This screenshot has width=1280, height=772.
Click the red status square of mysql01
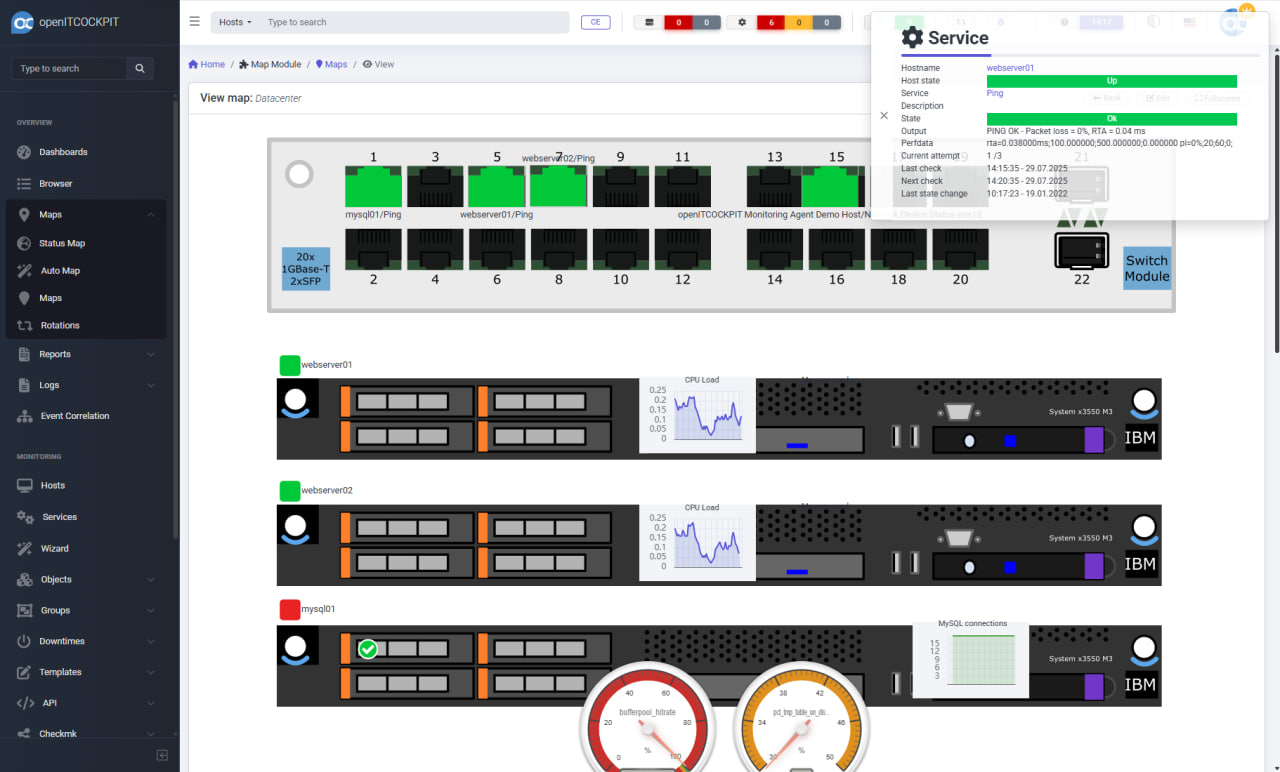click(290, 609)
